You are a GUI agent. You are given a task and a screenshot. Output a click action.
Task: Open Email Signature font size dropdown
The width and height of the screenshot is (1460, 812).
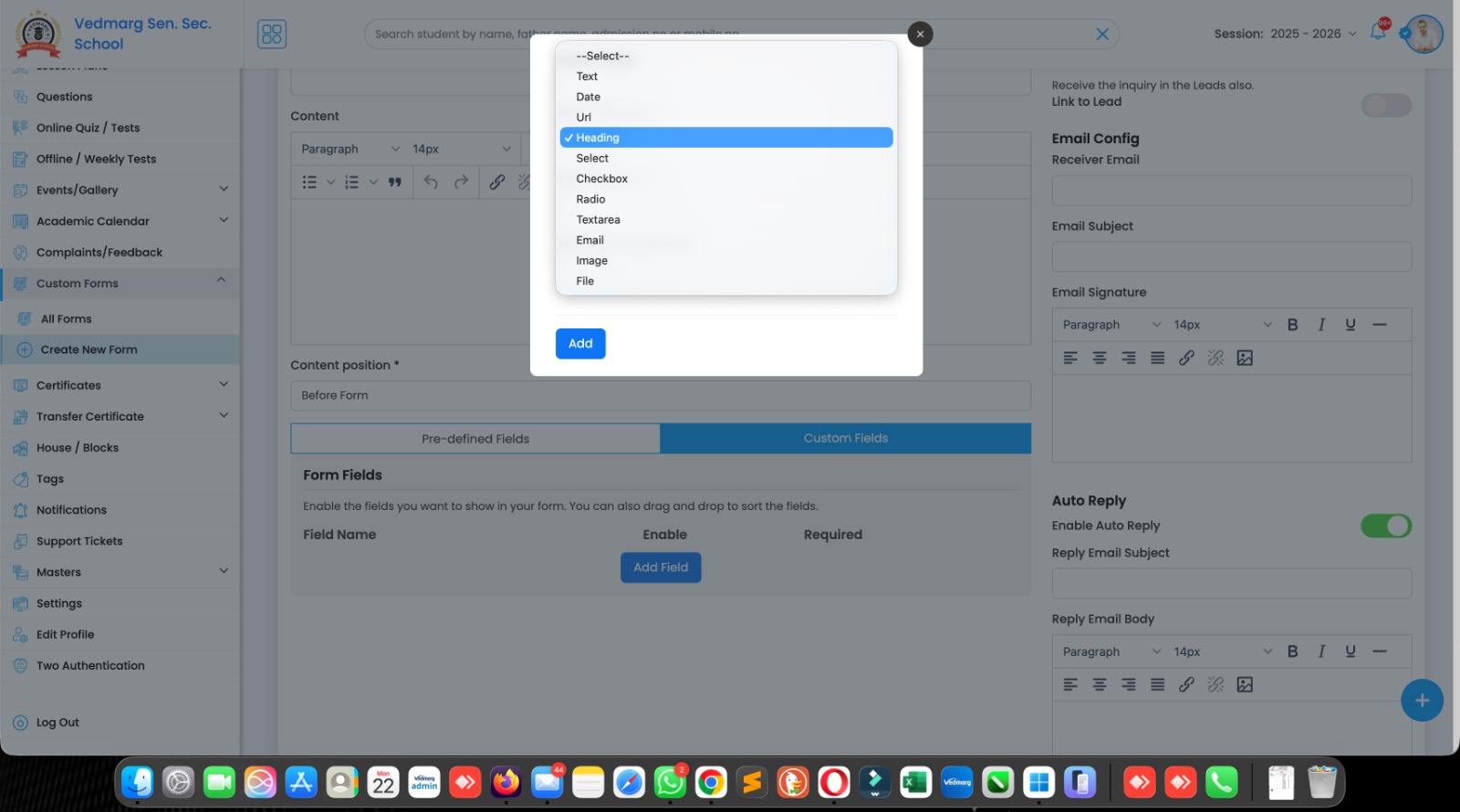click(1222, 325)
